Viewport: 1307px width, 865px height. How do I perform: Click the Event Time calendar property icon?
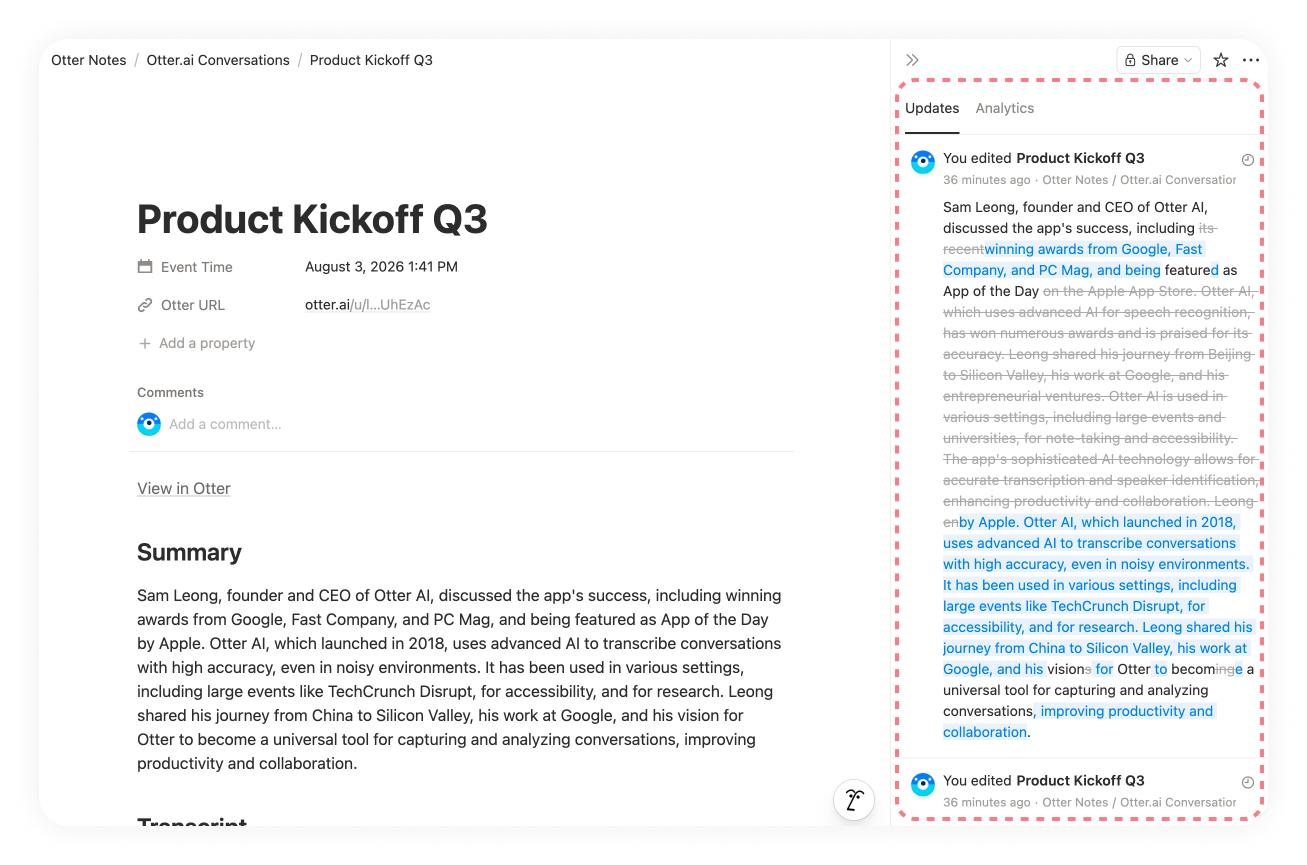(145, 267)
